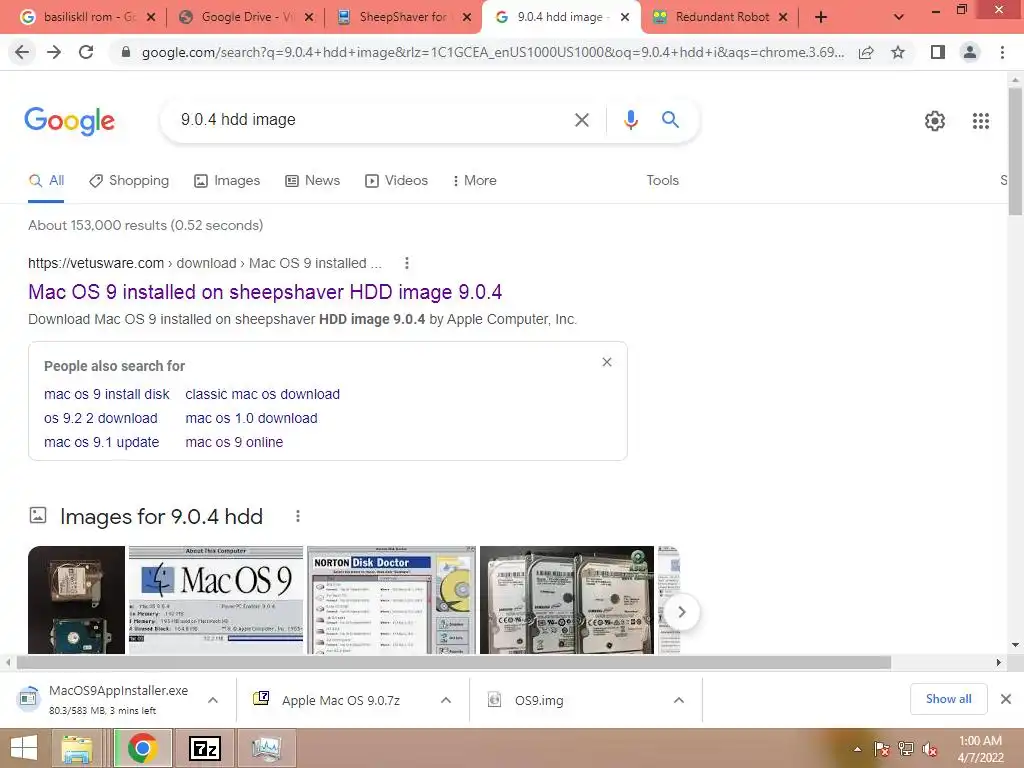The width and height of the screenshot is (1024, 768).
Task: Search for mac os 9 install disk
Action: [x=106, y=394]
